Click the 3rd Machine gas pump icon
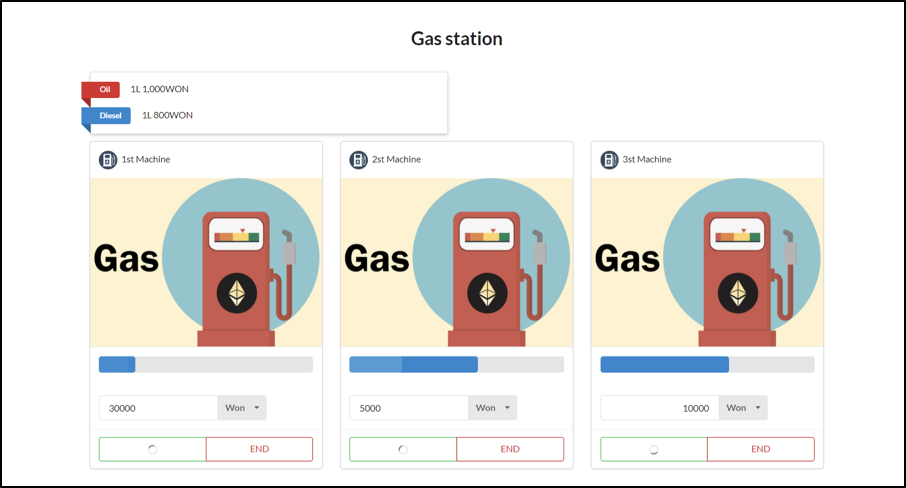This screenshot has width=906, height=488. [609, 159]
